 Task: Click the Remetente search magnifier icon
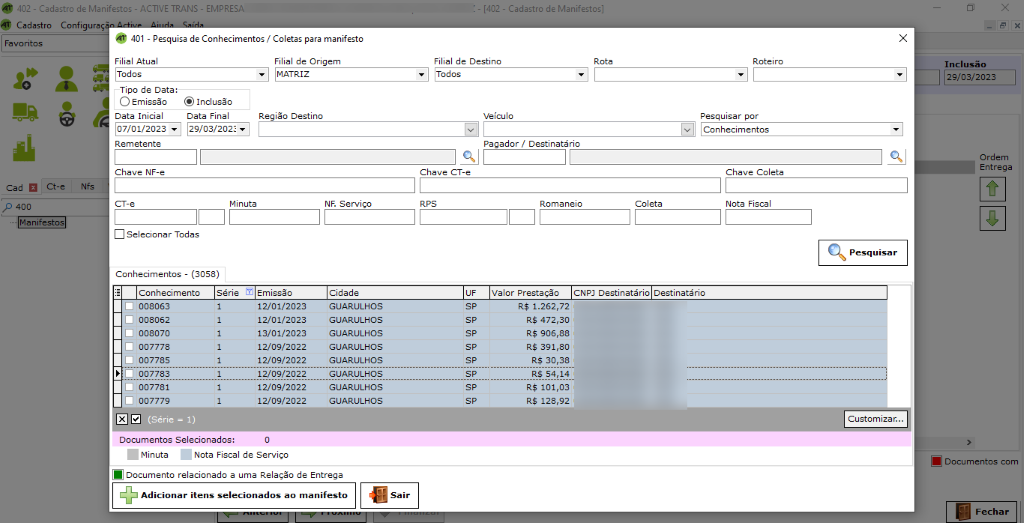[470, 157]
